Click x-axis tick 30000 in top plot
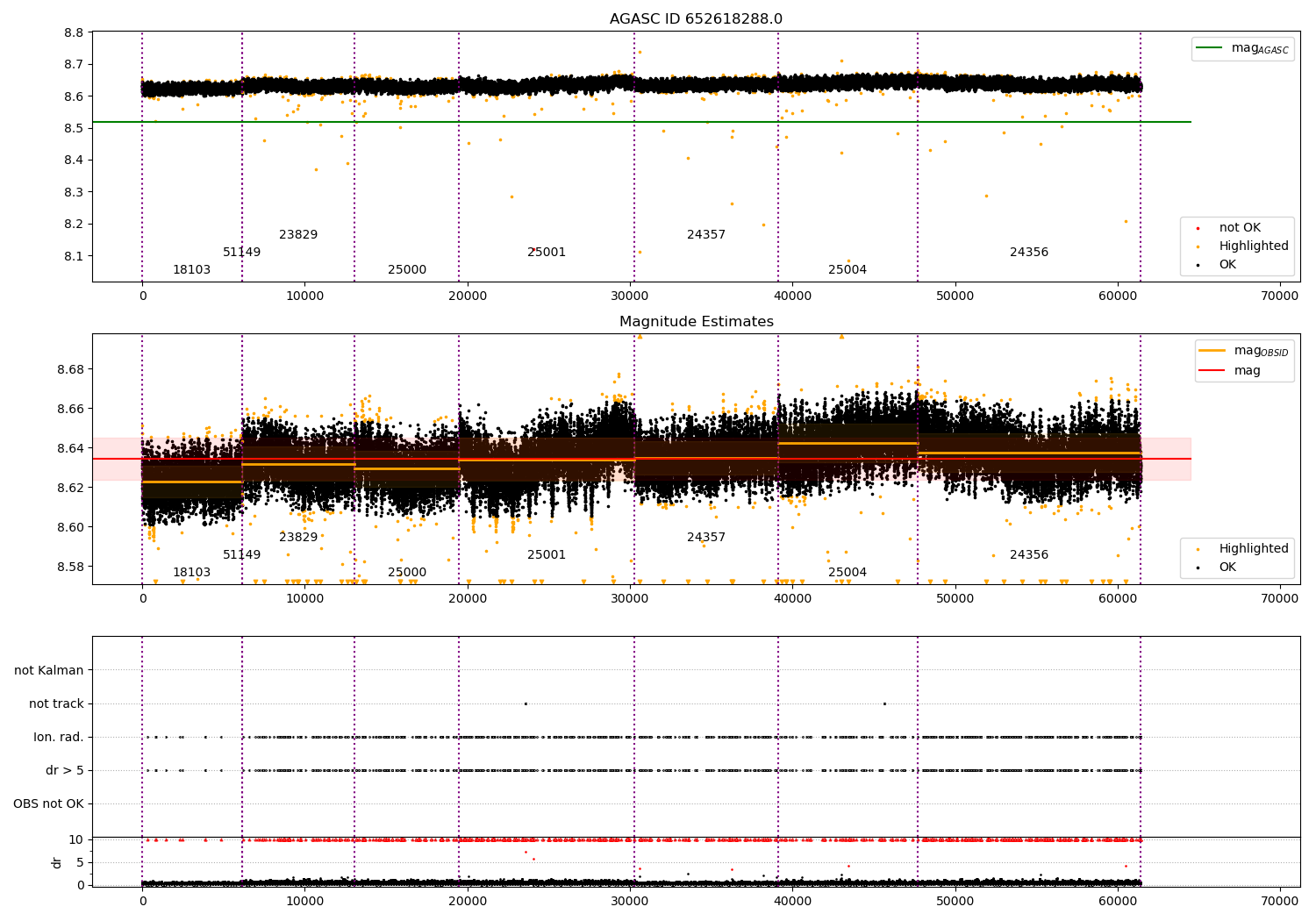Screen dimensions: 1316x921 click(630, 296)
